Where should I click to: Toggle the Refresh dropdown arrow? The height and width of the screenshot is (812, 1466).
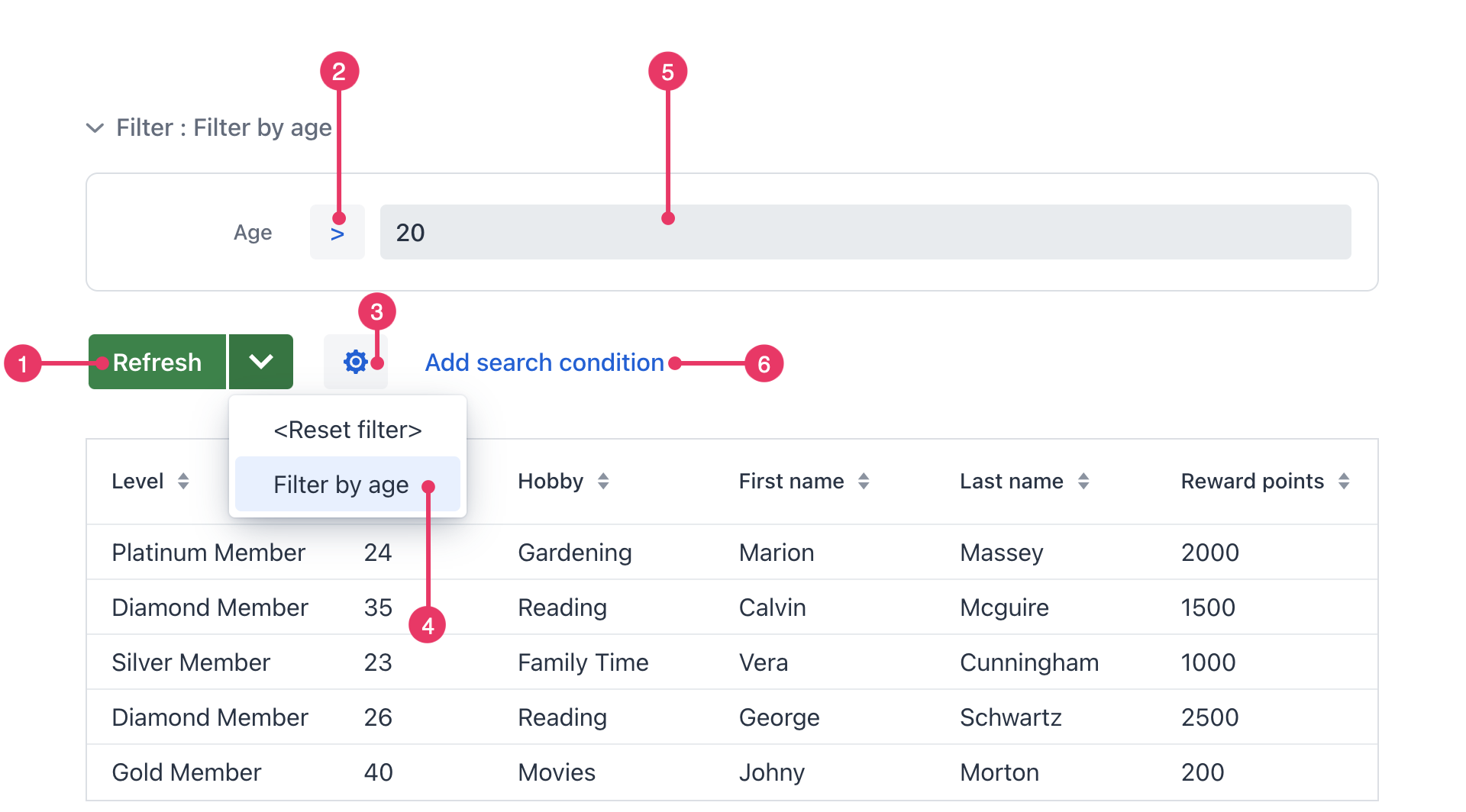[x=261, y=362]
